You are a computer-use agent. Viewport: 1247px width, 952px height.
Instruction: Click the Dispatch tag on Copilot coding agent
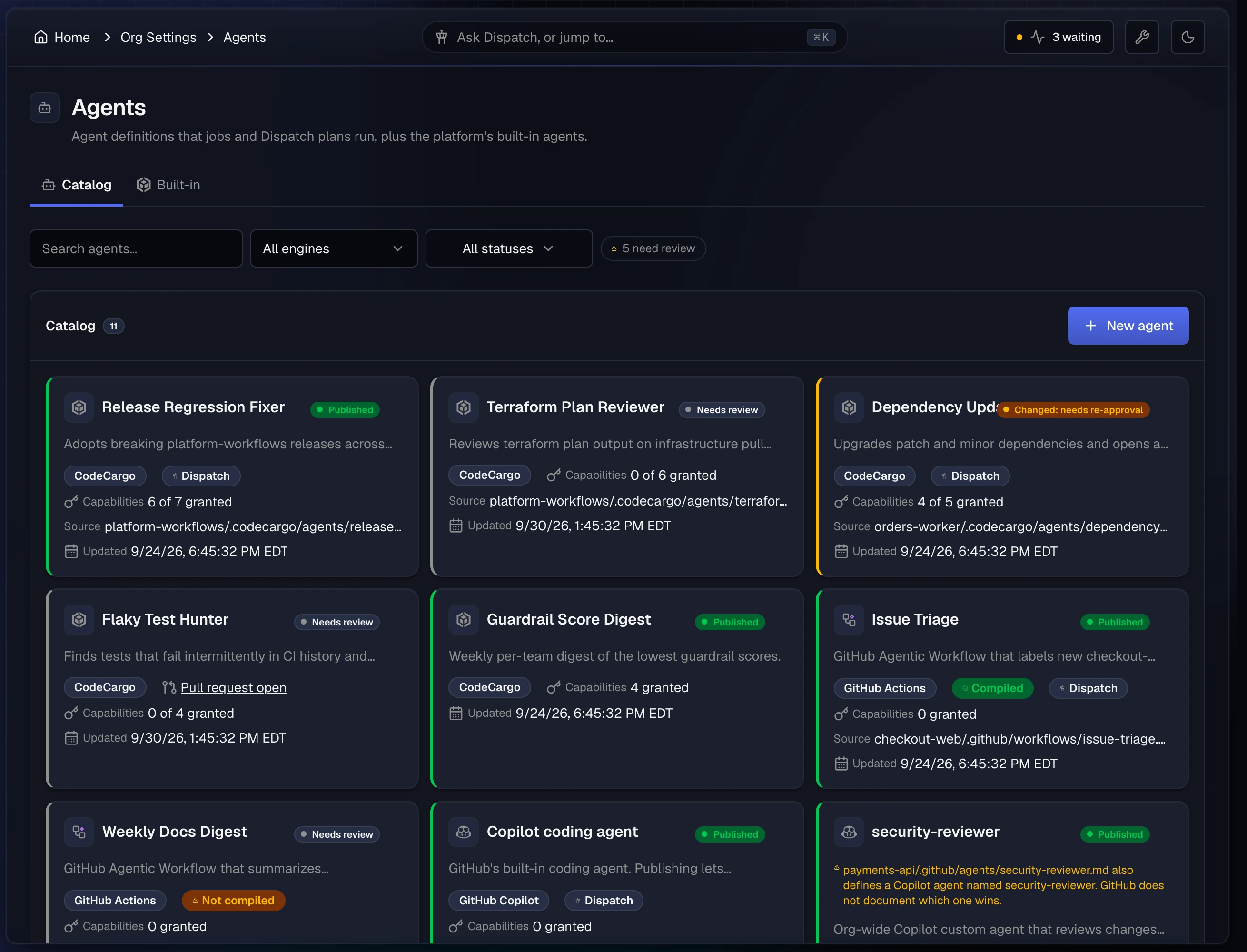(604, 901)
